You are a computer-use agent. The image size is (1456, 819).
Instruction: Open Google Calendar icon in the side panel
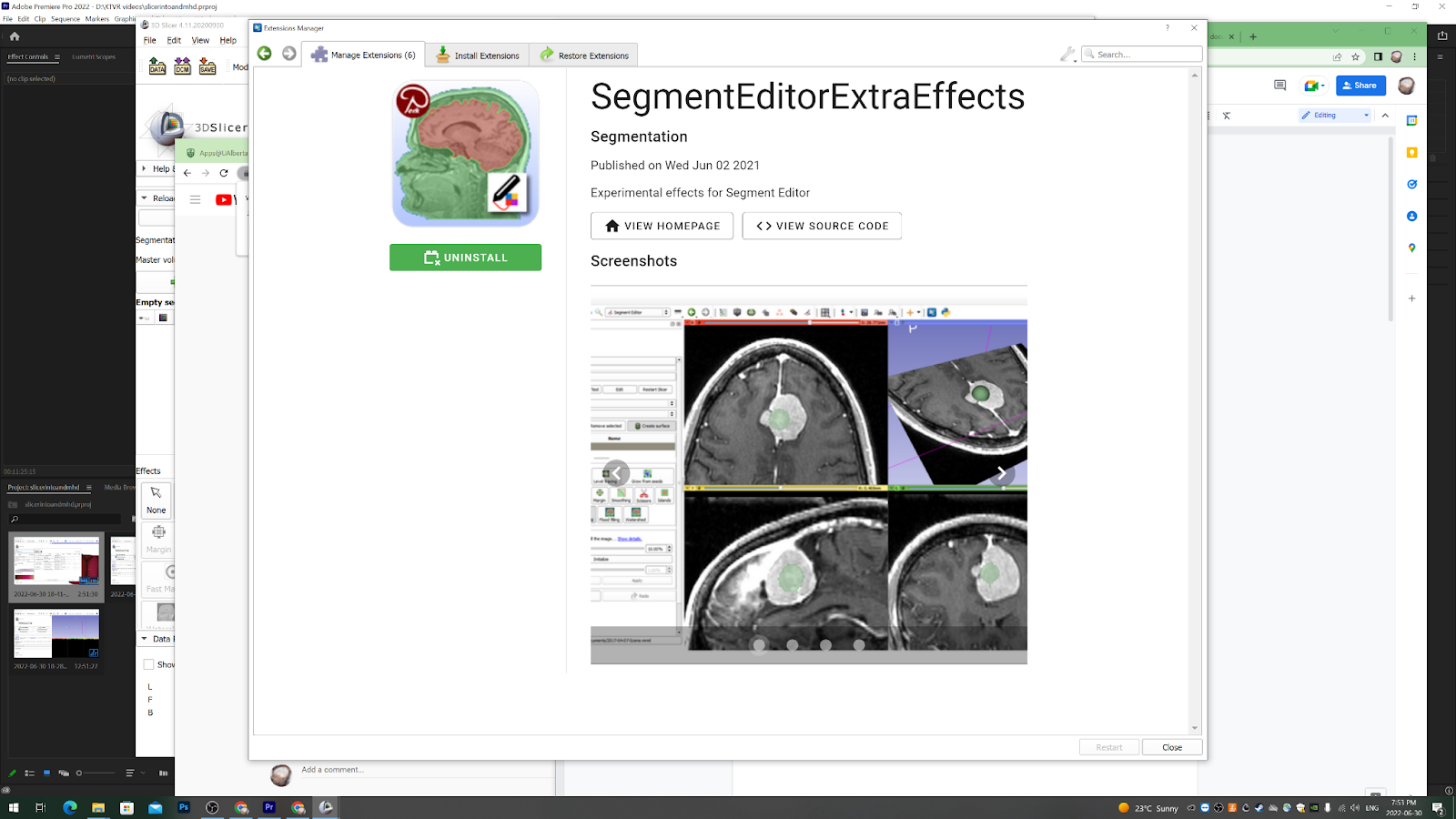tap(1412, 120)
